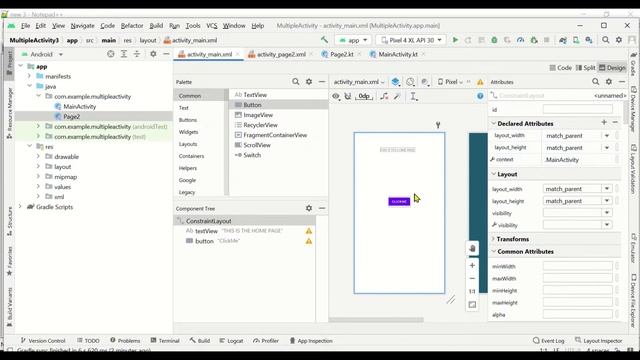Click the default margins 0dp button
Screen dimensions: 640x360
(364, 96)
